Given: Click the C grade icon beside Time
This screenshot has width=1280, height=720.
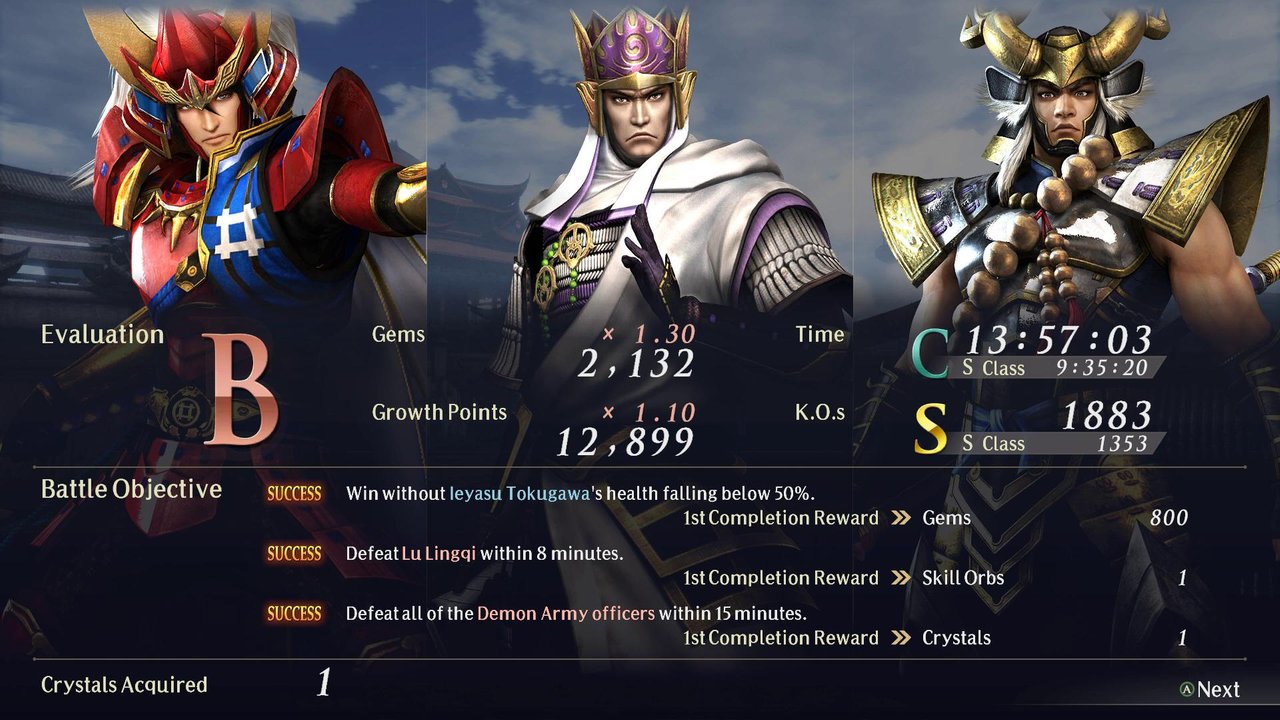Looking at the screenshot, I should (x=929, y=354).
